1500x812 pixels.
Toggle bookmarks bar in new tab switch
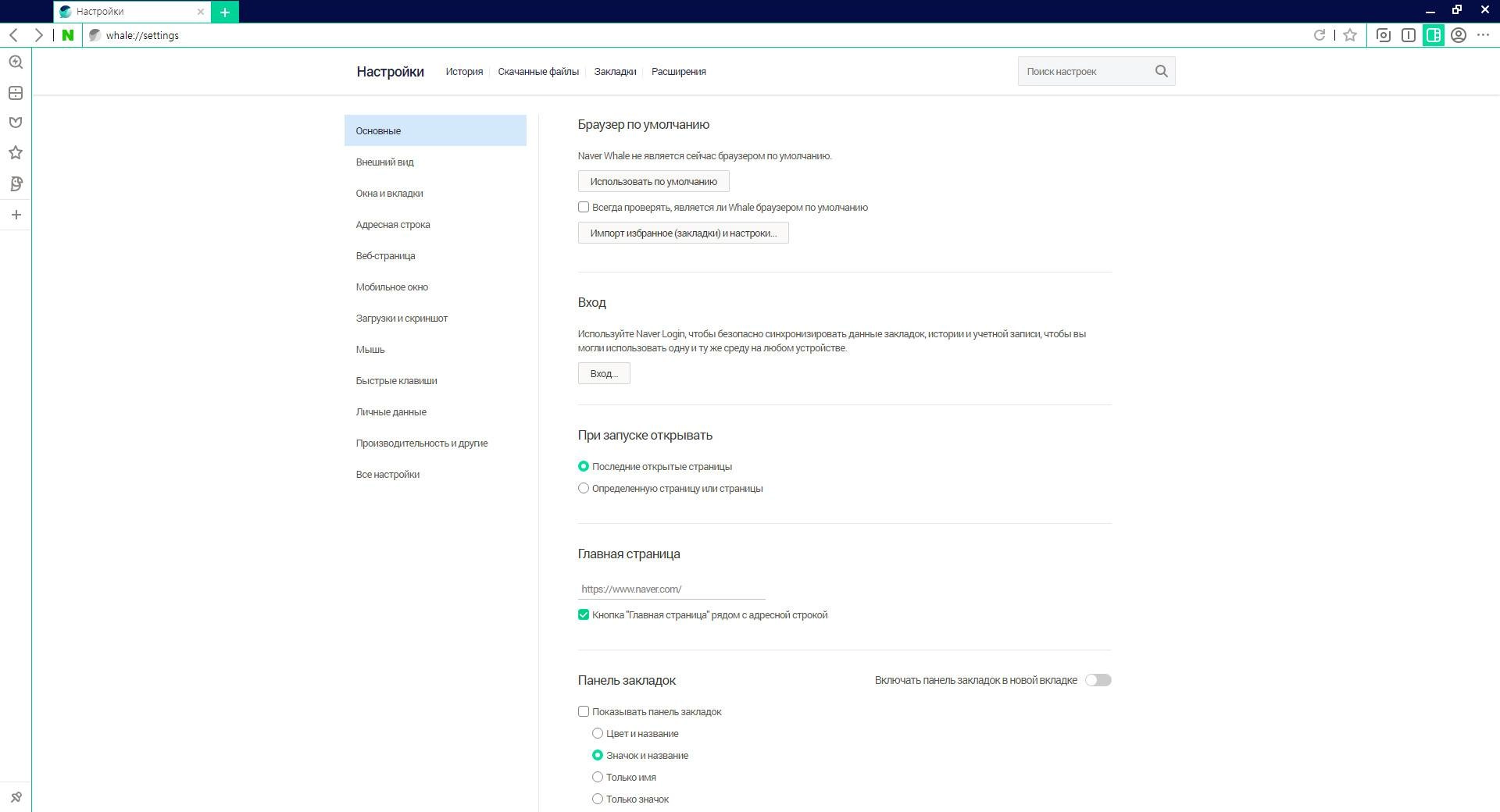click(x=1098, y=680)
